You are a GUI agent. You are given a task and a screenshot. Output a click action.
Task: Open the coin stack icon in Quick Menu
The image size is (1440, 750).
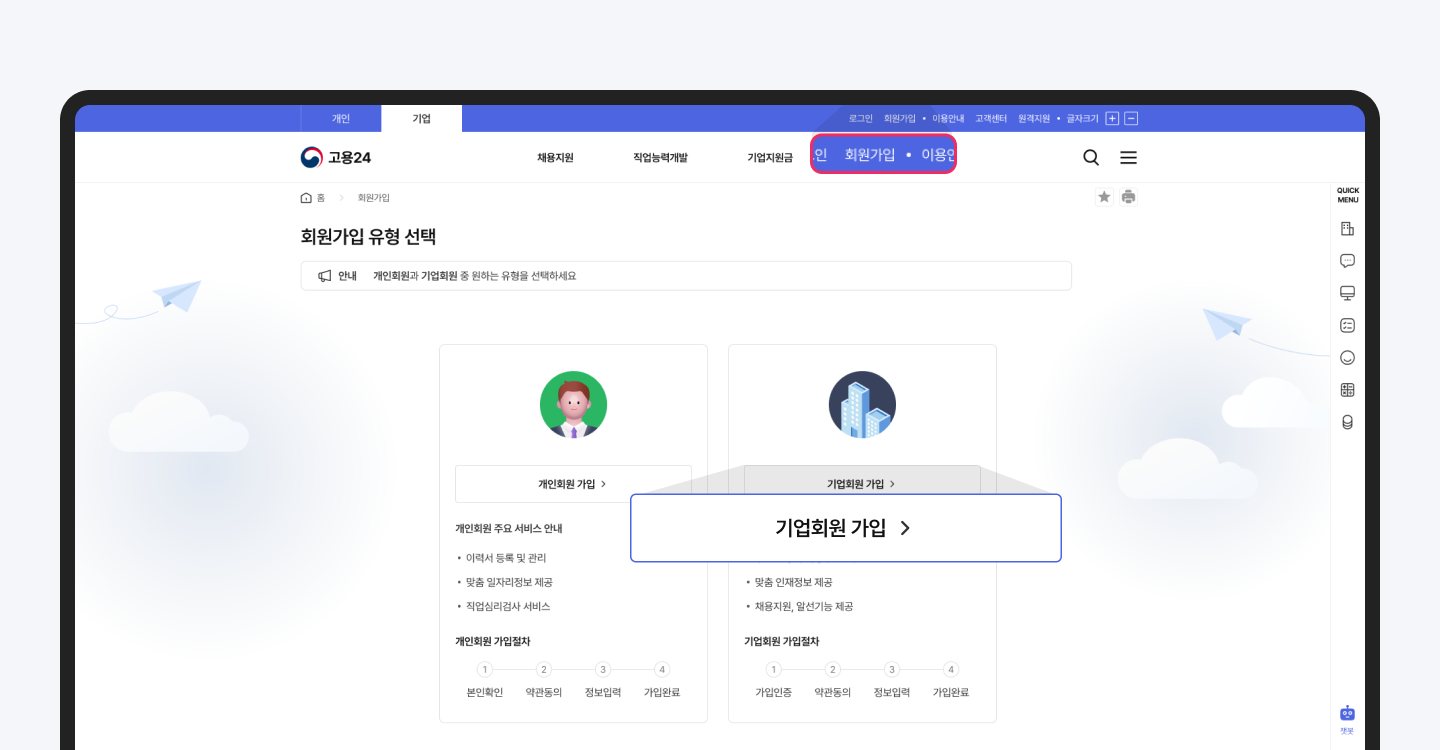point(1347,422)
